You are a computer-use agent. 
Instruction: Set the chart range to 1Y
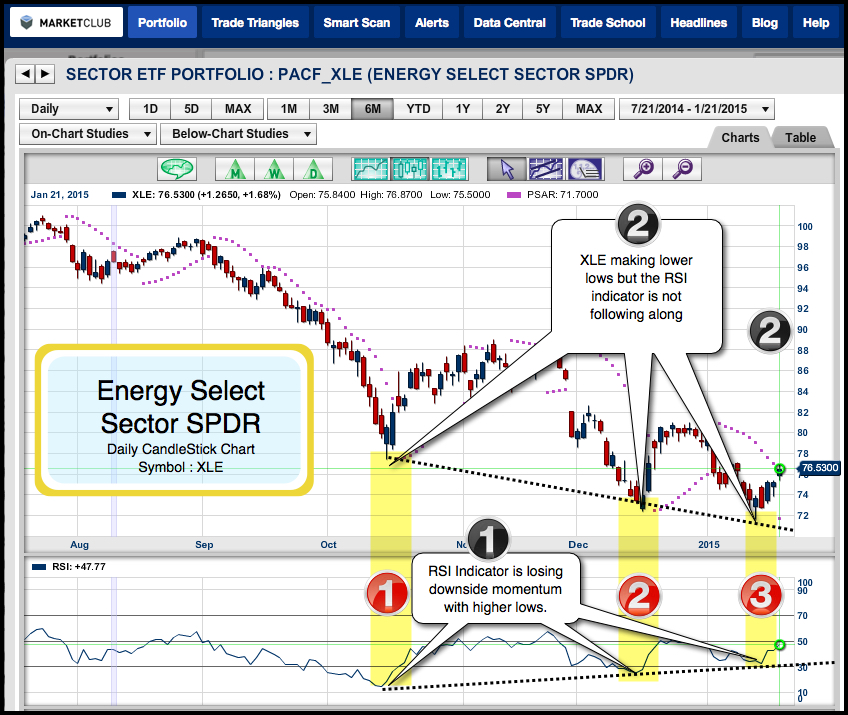tap(462, 109)
